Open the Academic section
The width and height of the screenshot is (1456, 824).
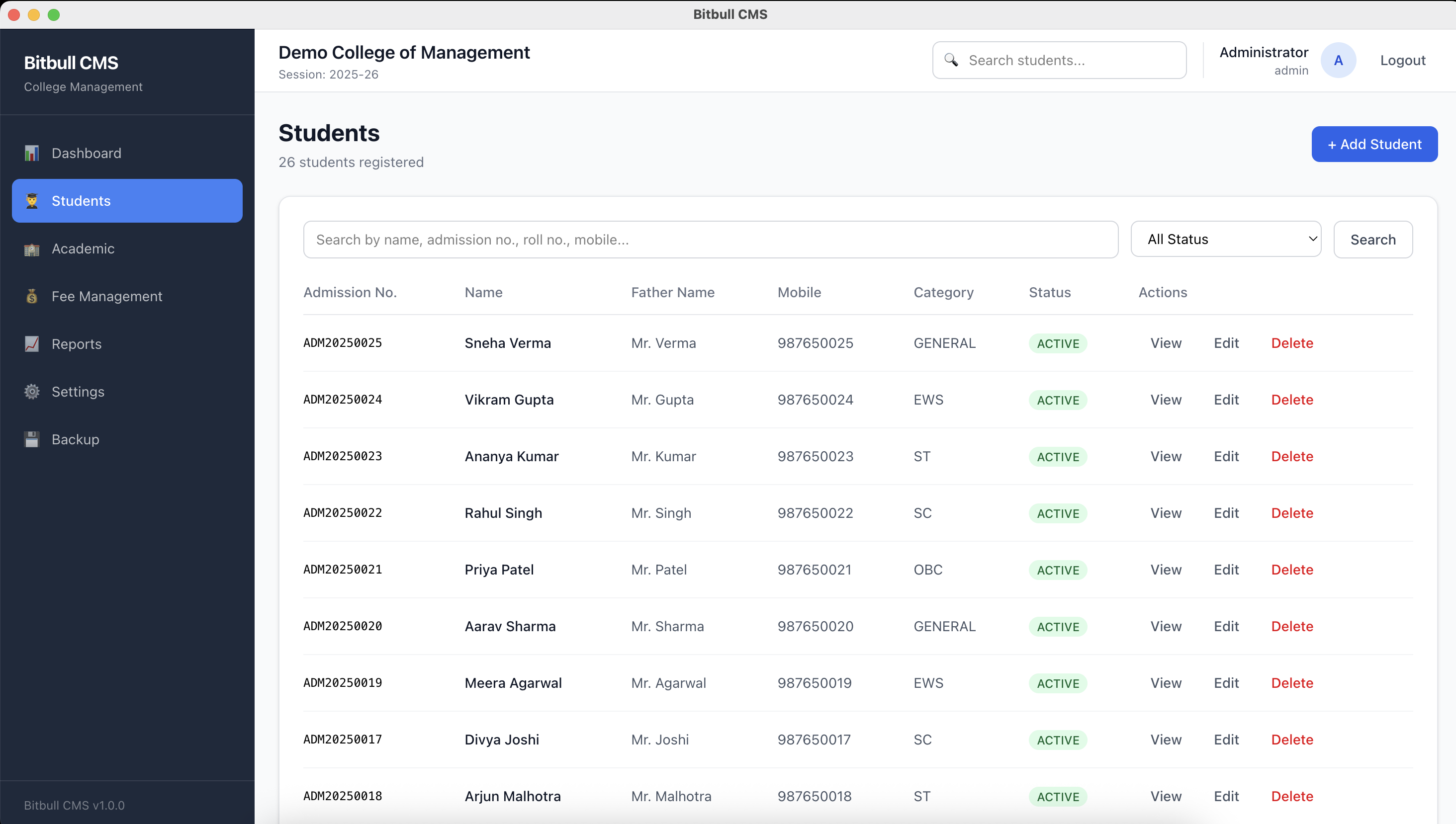click(x=127, y=249)
